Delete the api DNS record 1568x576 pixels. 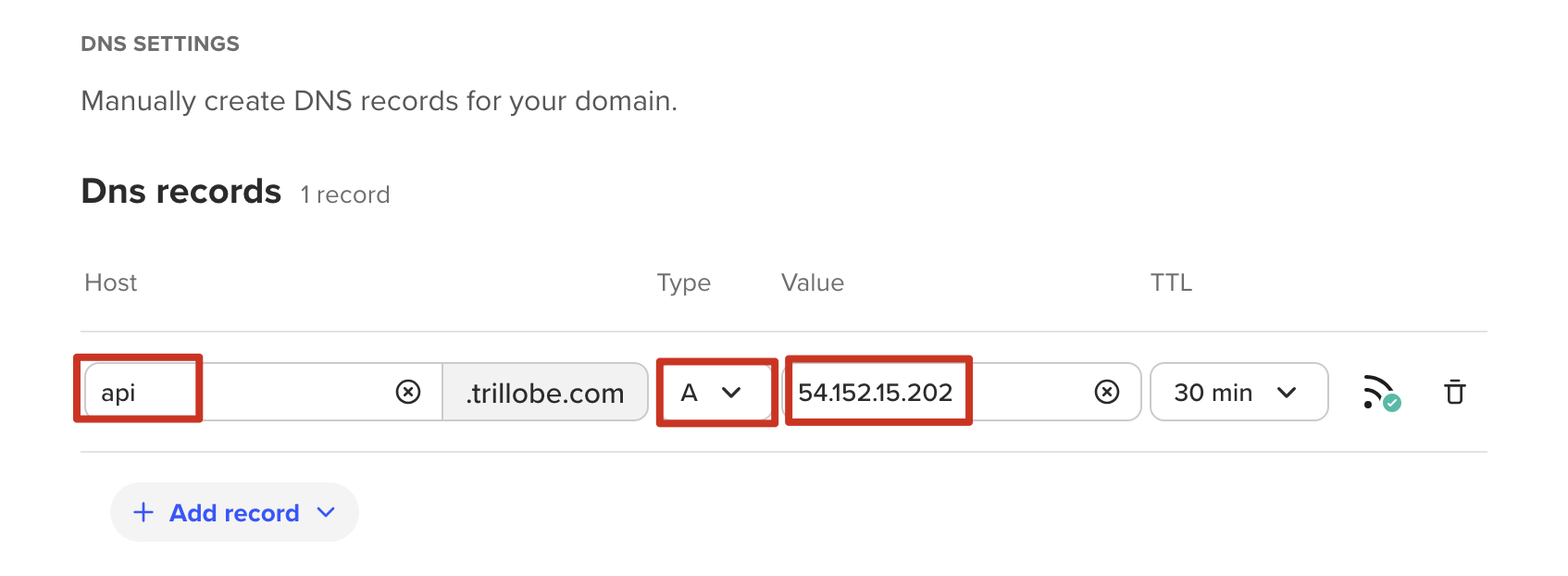[1455, 393]
